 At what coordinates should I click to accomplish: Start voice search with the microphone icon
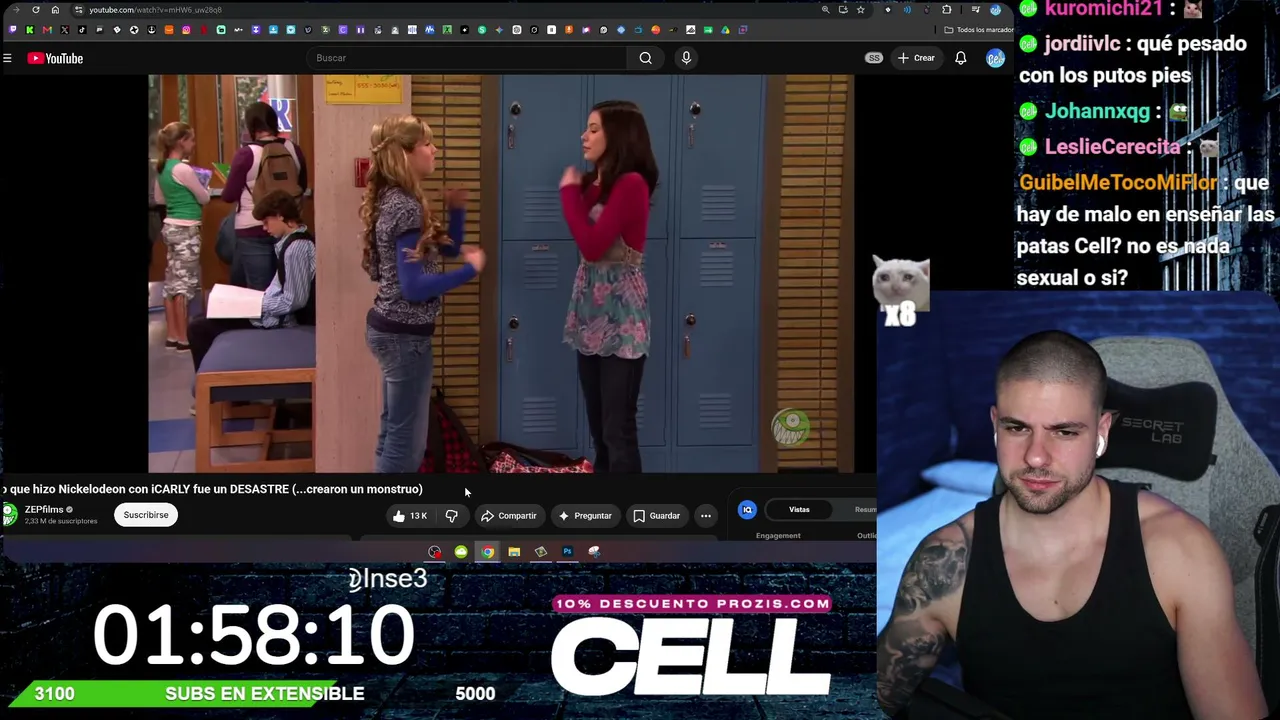coord(686,58)
